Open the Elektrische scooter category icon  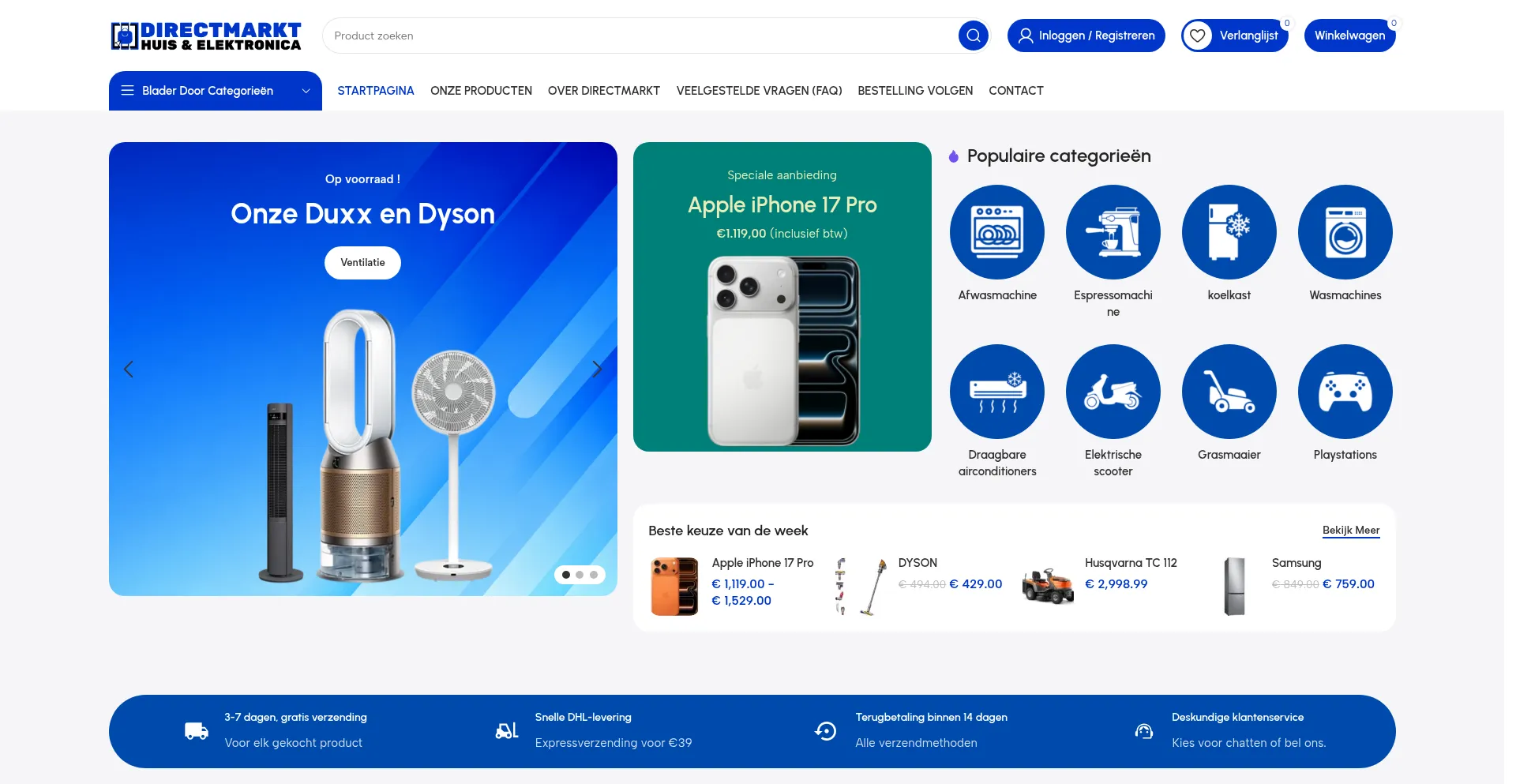pos(1113,392)
